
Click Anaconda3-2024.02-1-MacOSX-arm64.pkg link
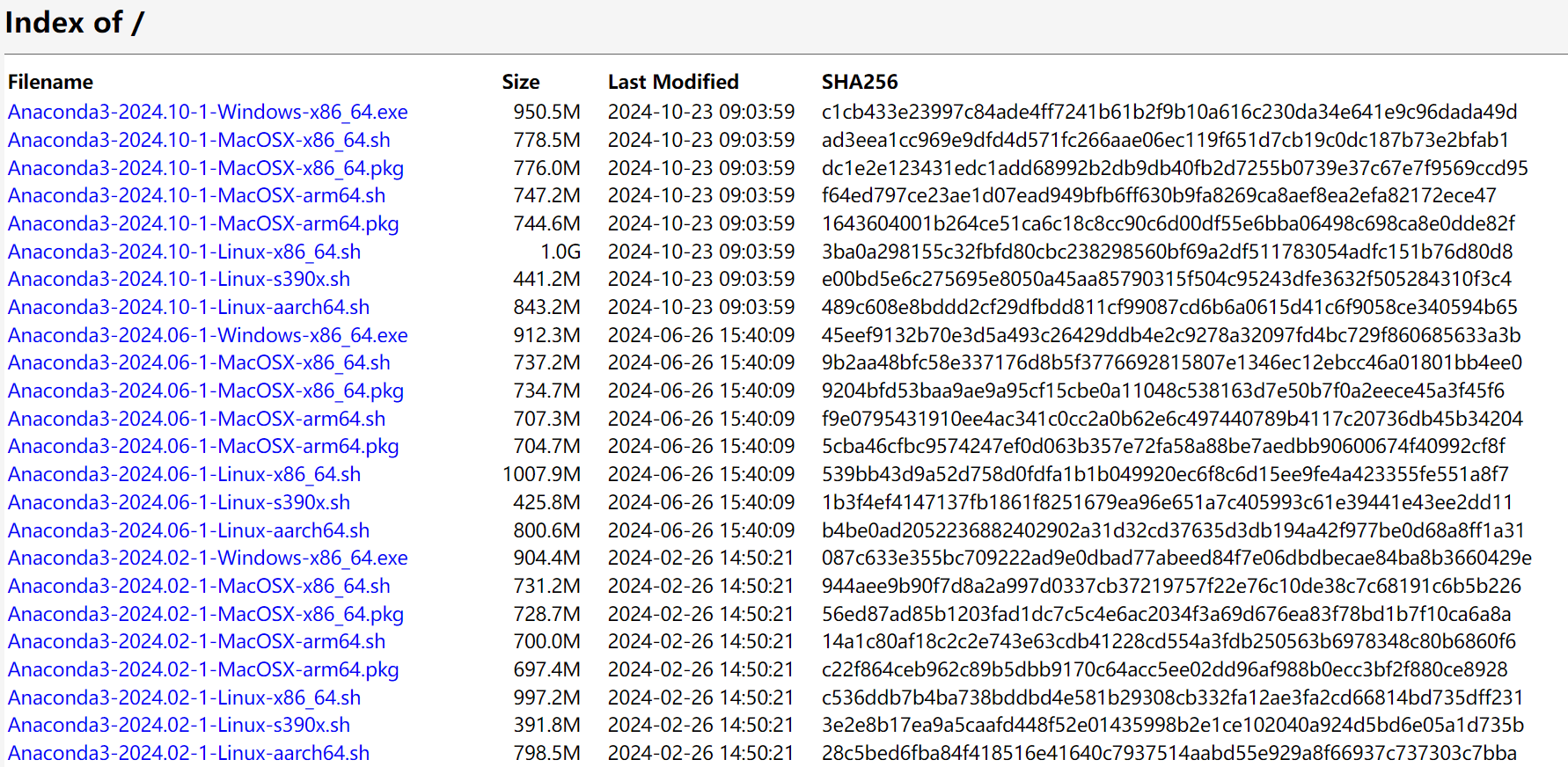tap(203, 669)
